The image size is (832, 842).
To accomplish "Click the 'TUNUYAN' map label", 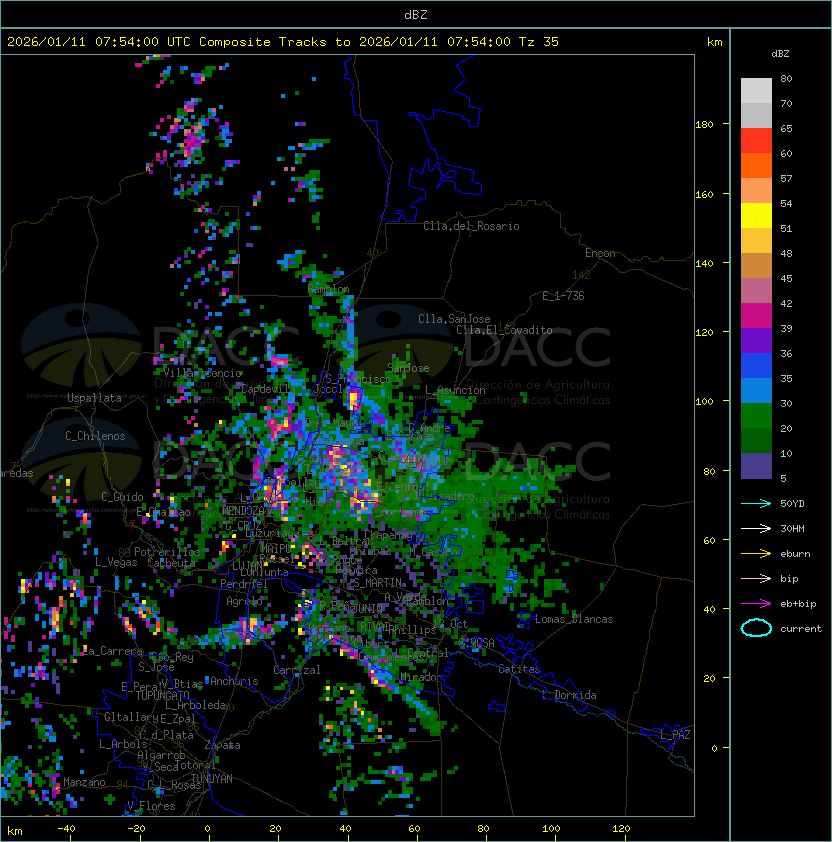I will [212, 779].
